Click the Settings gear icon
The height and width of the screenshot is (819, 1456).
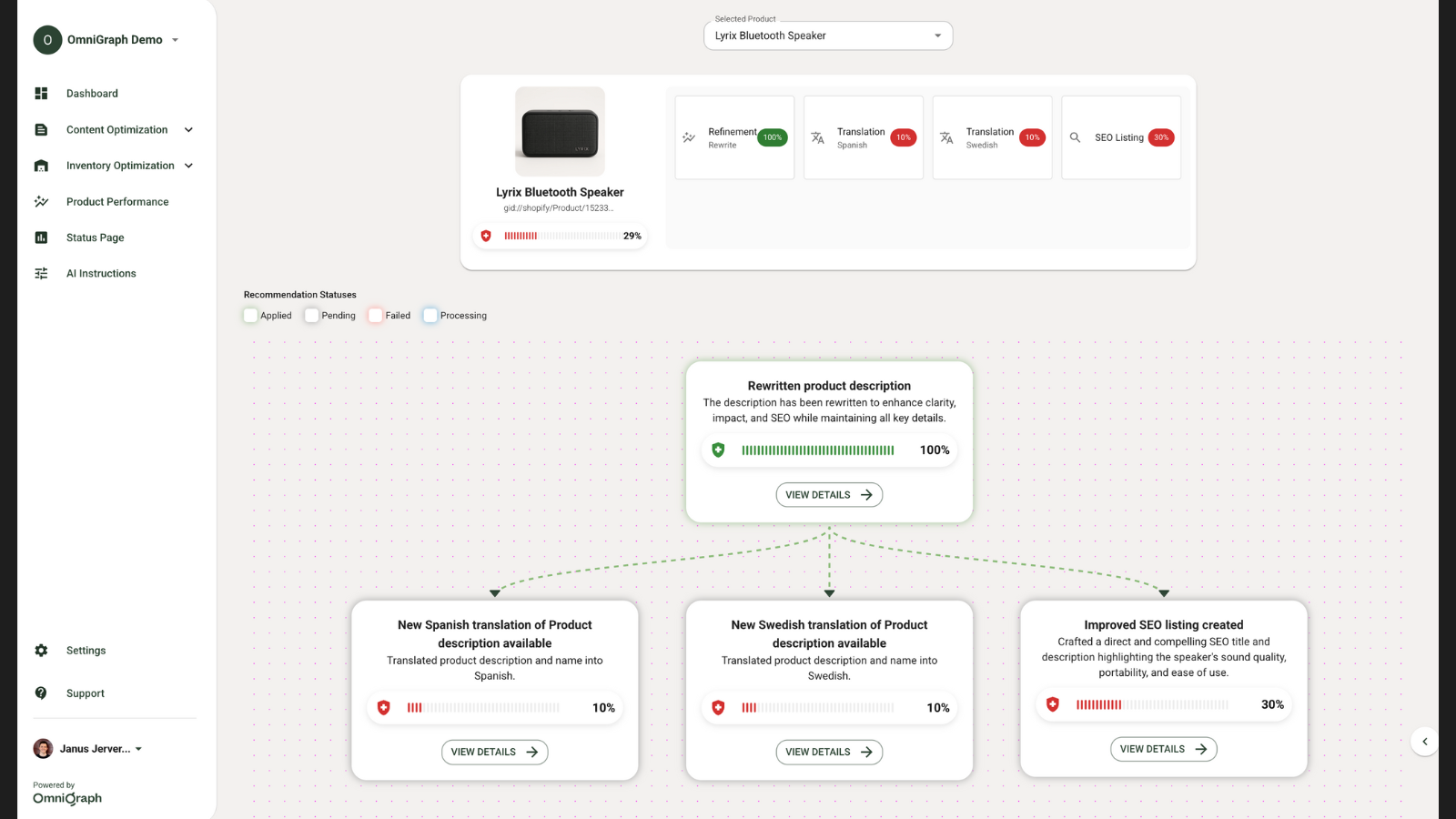point(41,651)
